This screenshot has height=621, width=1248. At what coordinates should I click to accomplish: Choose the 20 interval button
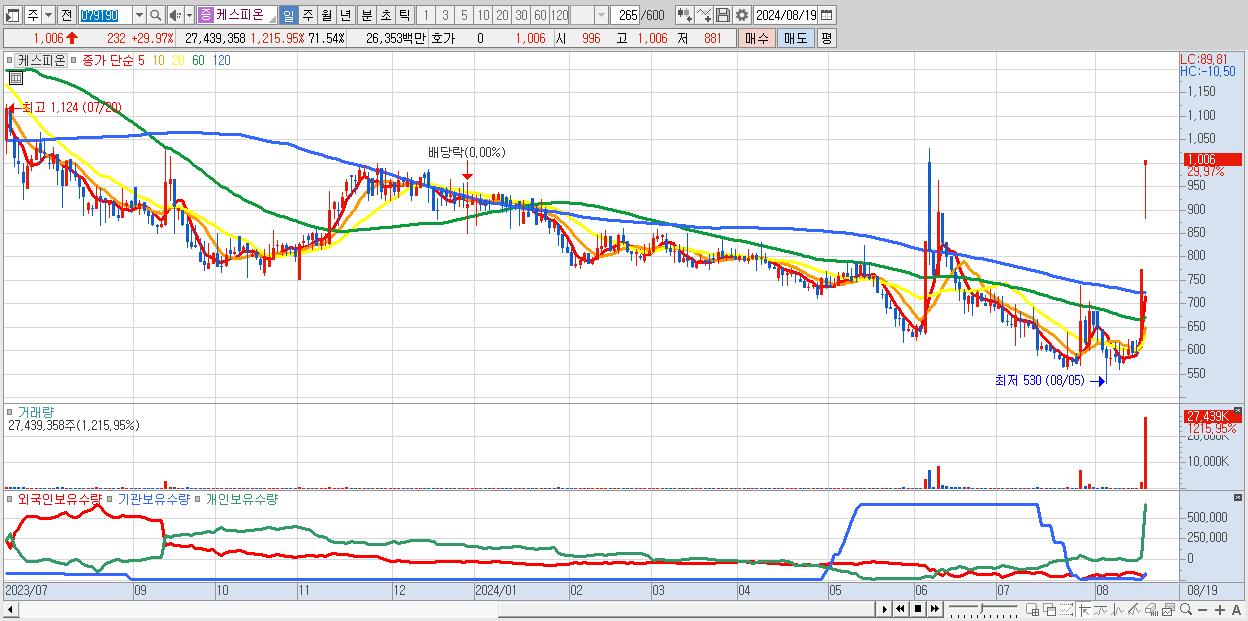(x=502, y=15)
